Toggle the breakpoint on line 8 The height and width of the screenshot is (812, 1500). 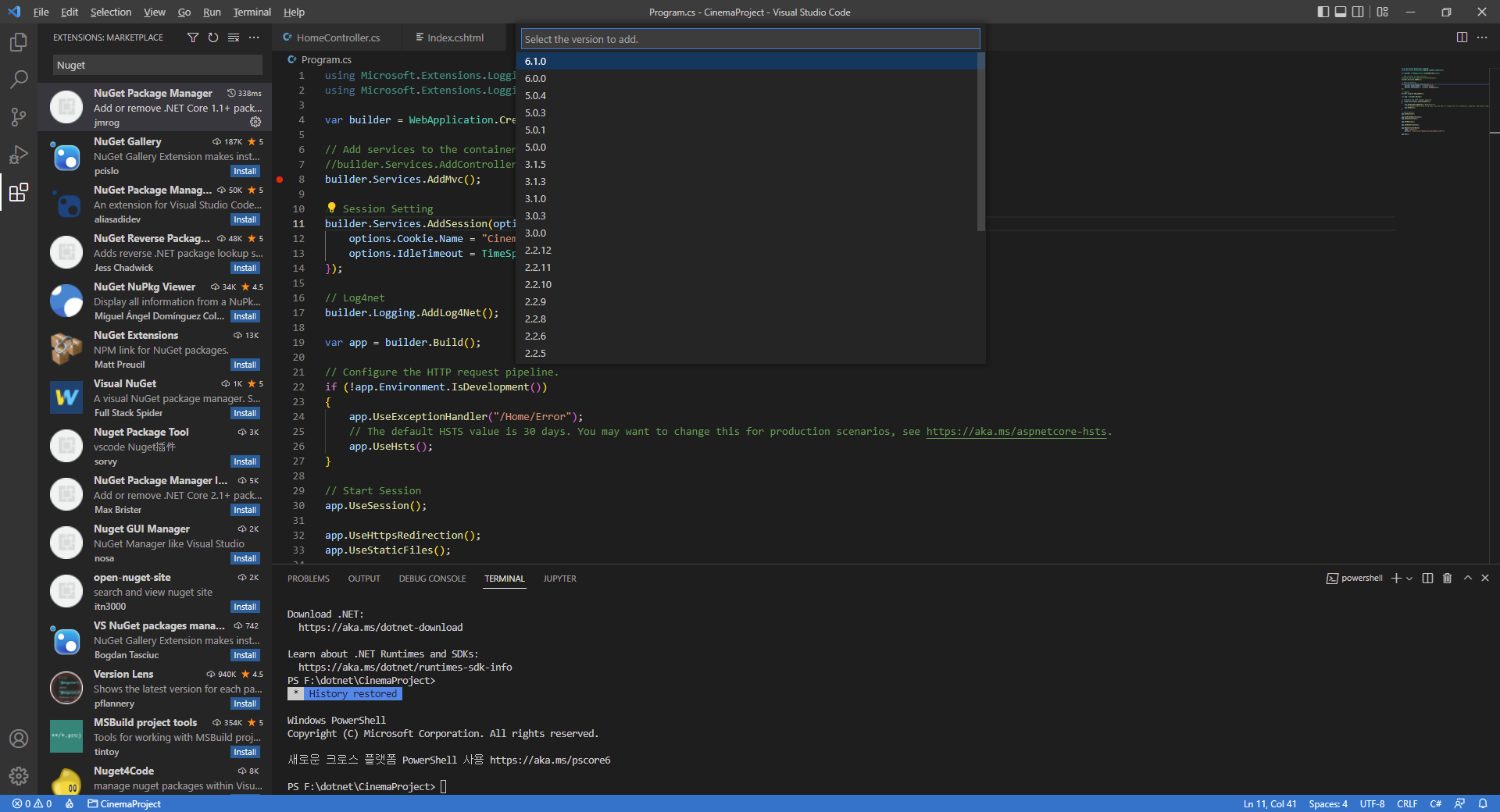click(x=280, y=180)
